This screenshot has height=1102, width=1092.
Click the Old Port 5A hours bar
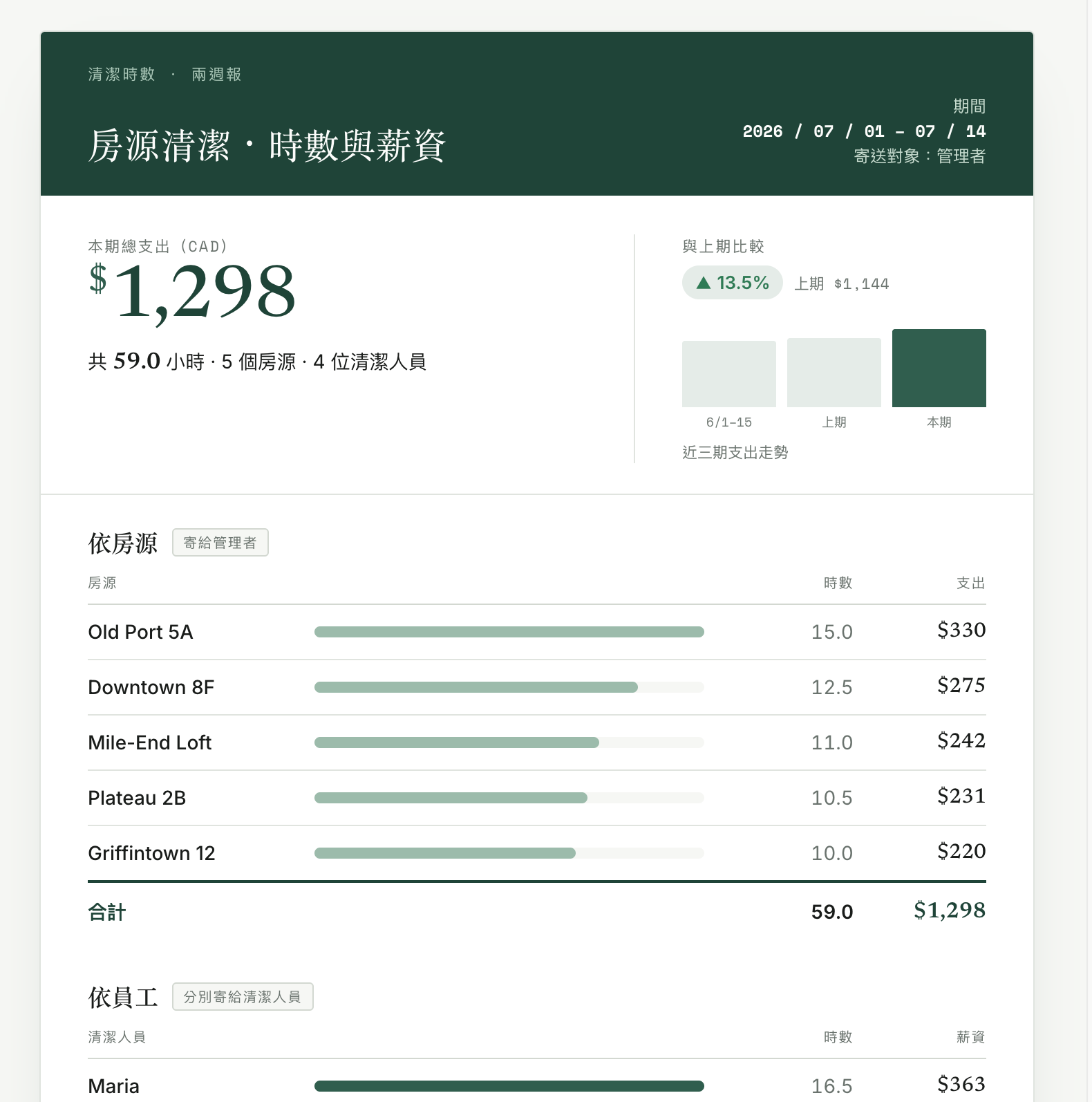[509, 632]
